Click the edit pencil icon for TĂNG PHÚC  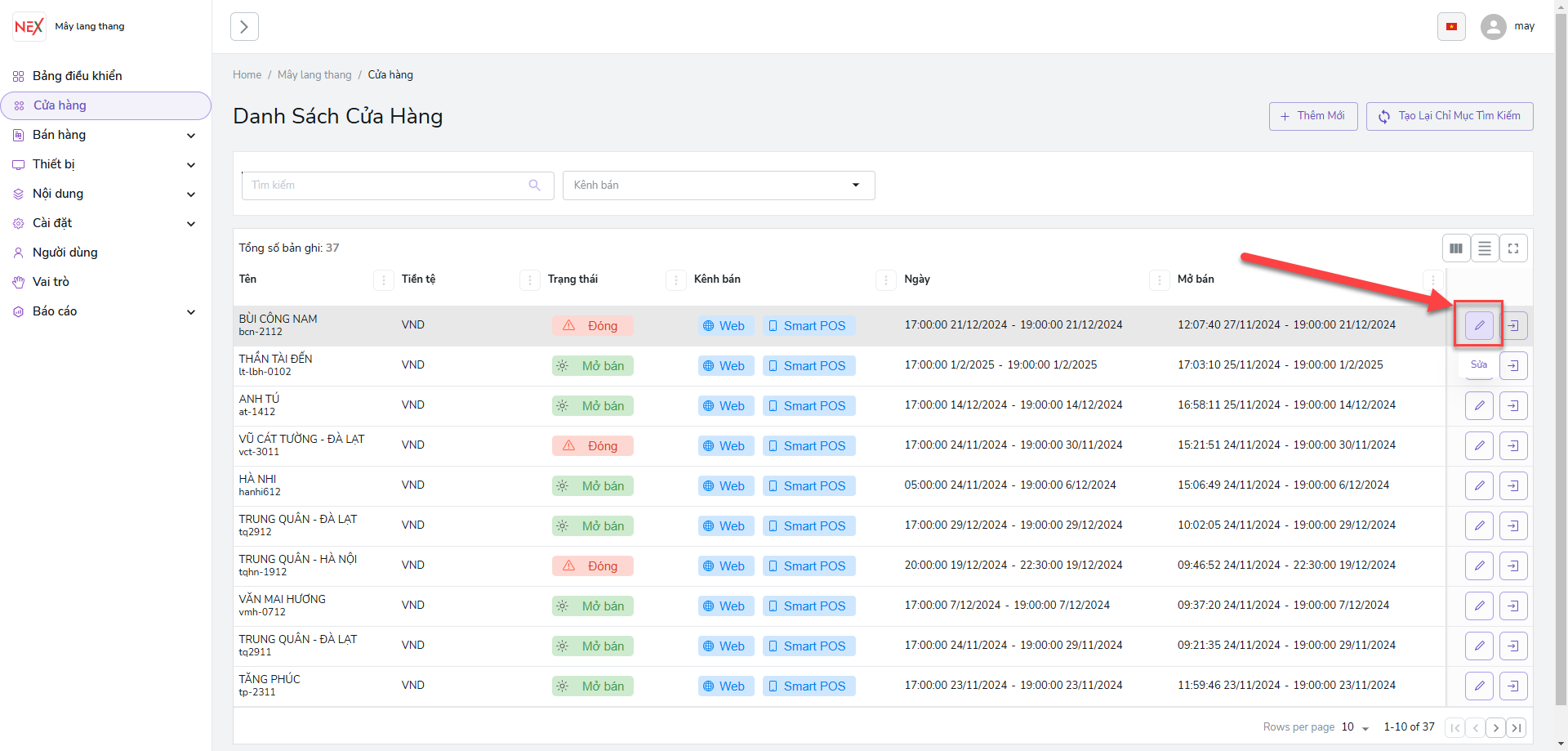click(1479, 686)
